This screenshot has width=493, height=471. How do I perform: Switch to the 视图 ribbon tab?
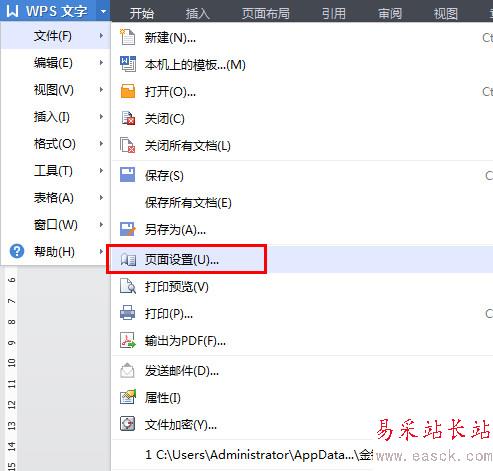coord(446,13)
